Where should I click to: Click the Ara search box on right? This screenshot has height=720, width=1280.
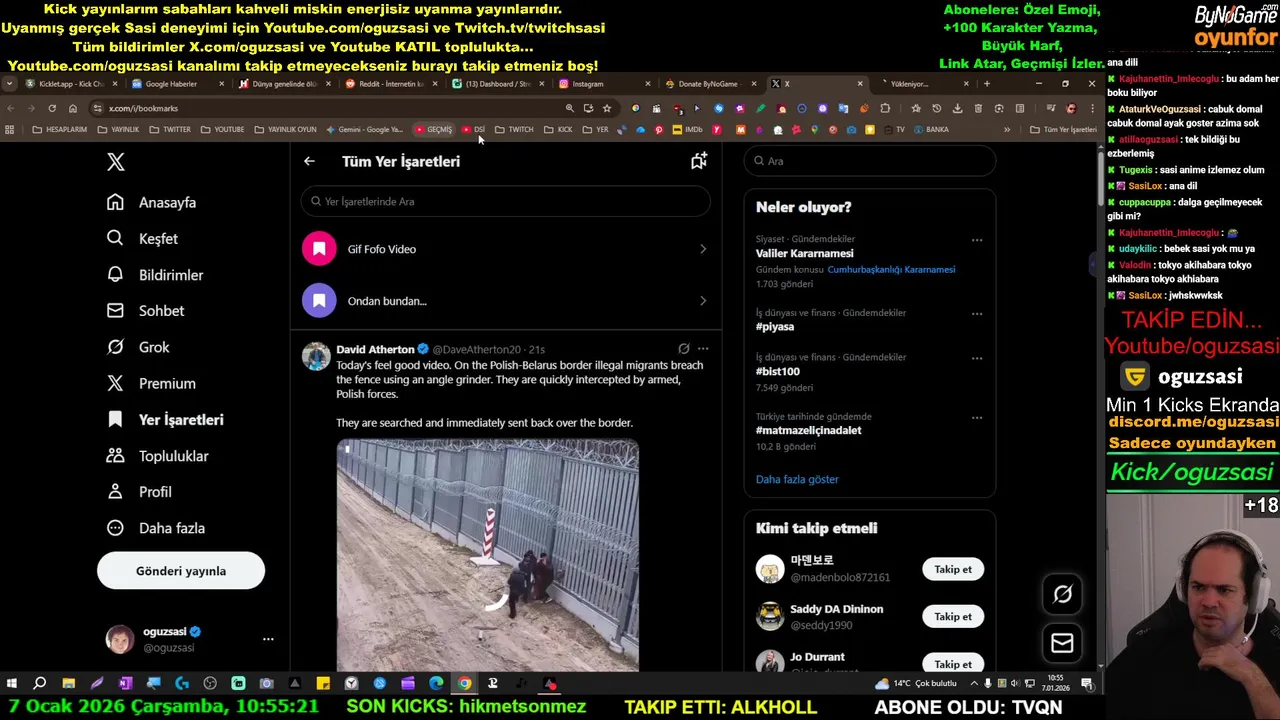(870, 161)
